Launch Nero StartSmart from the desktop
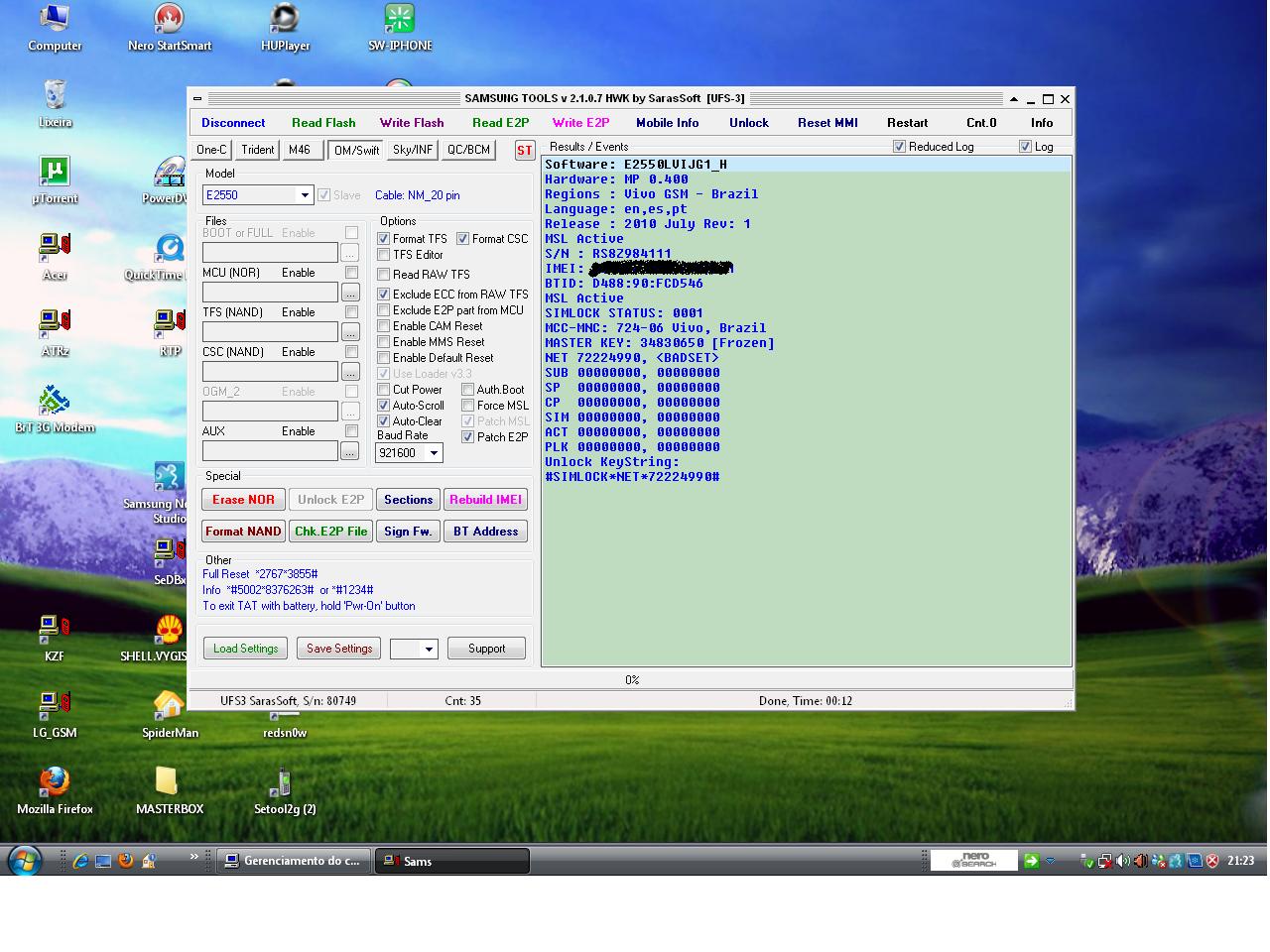The image size is (1270, 952). click(170, 27)
